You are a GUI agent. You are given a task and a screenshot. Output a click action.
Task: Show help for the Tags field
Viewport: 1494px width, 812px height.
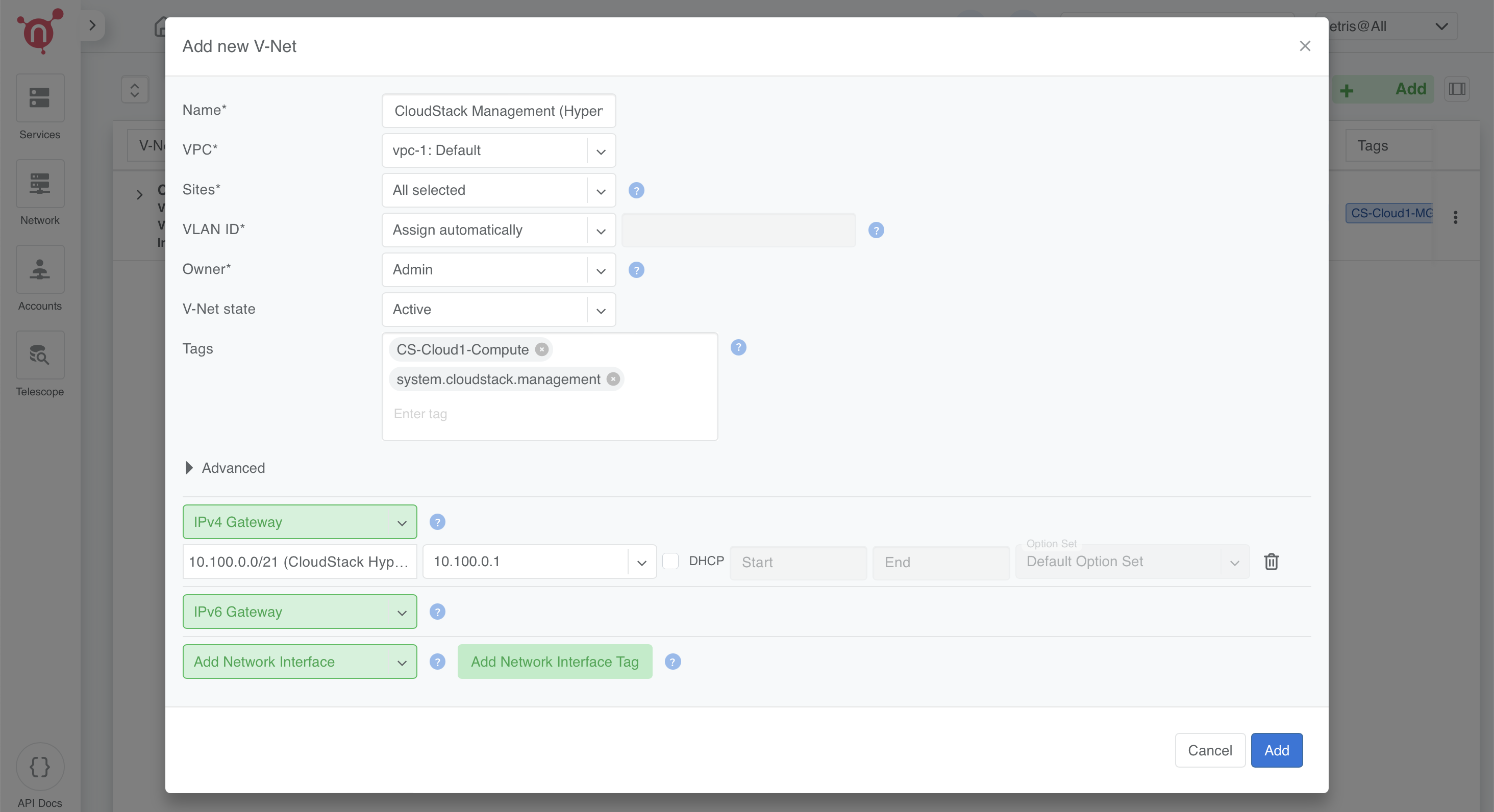click(738, 347)
